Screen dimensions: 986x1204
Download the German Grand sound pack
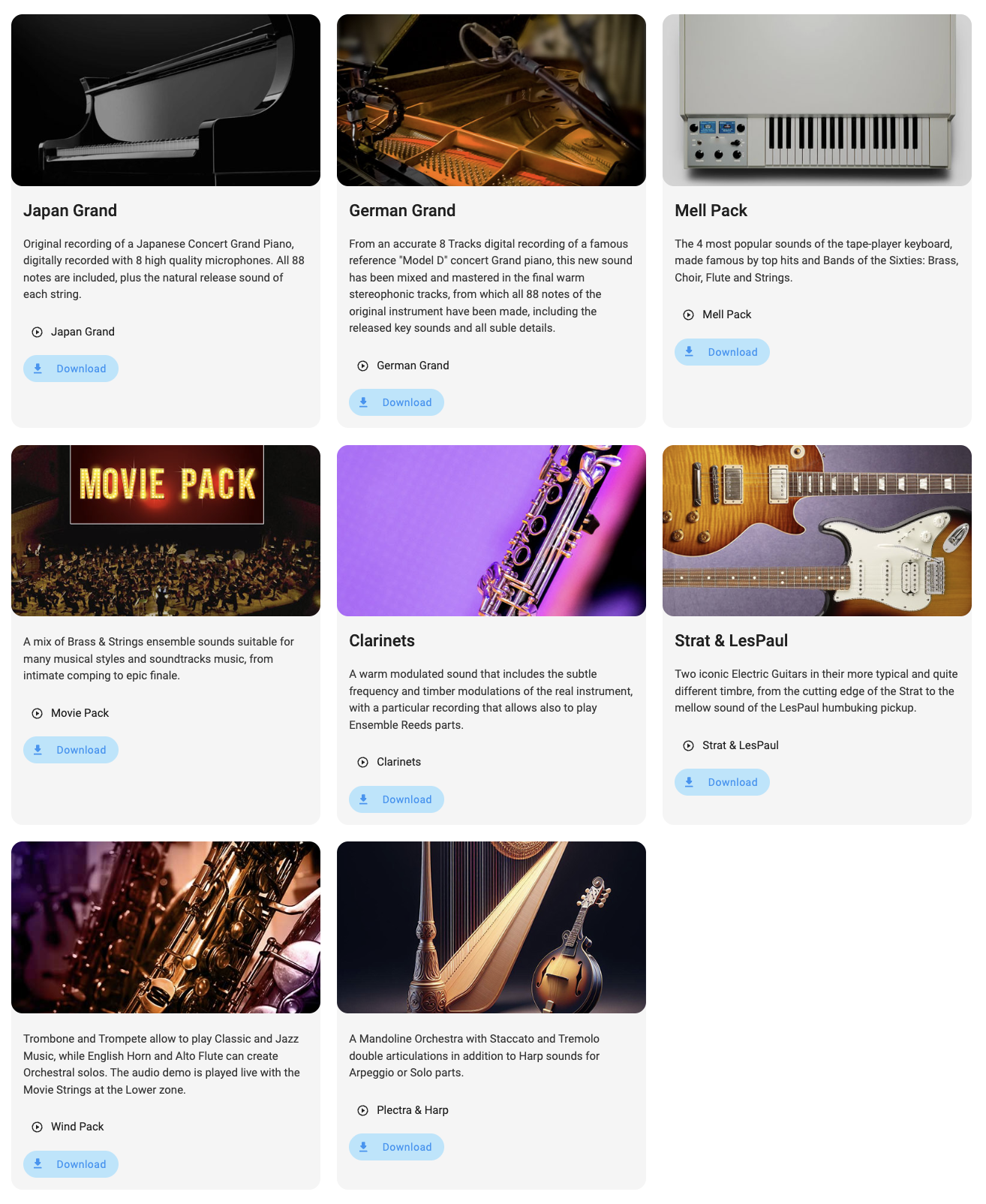point(396,402)
